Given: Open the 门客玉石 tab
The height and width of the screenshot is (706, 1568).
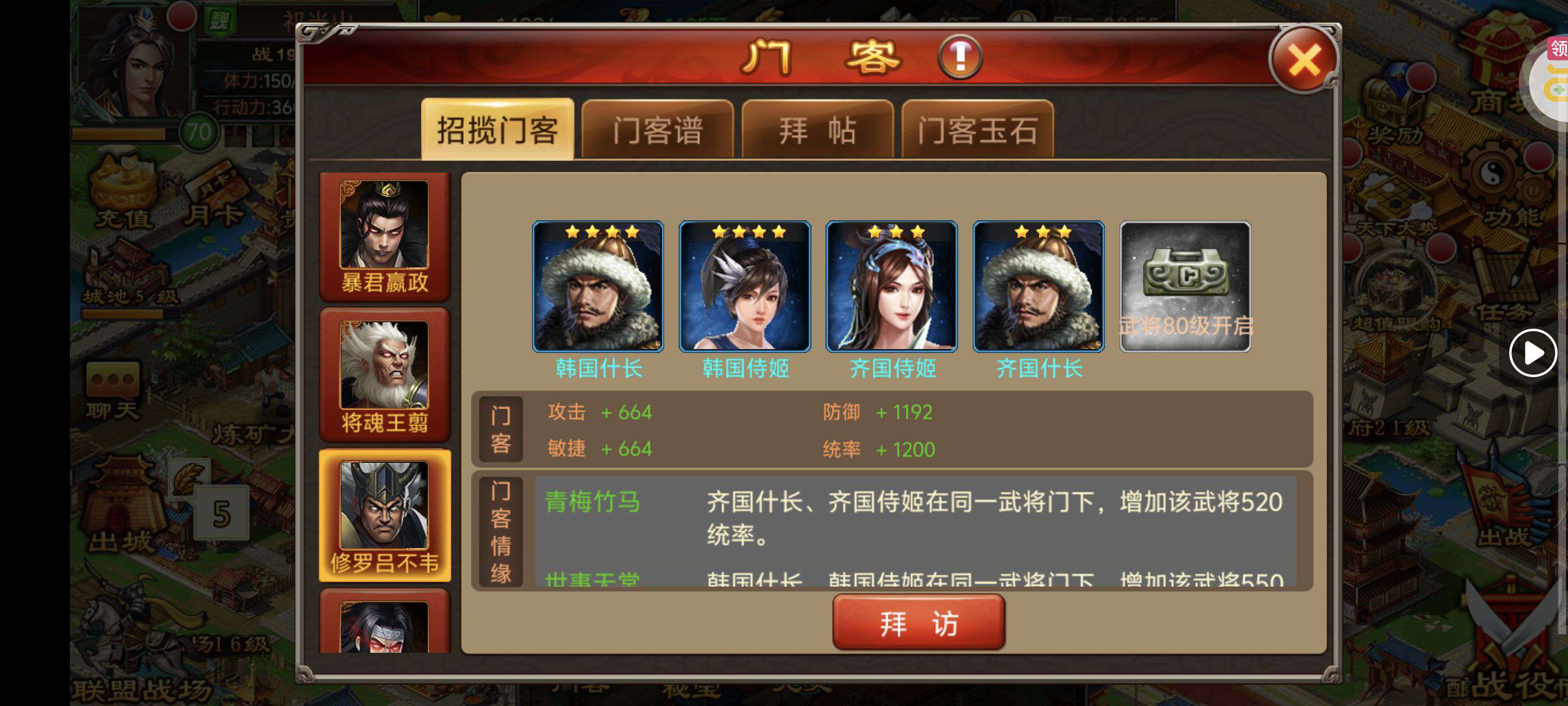Looking at the screenshot, I should pyautogui.click(x=978, y=130).
